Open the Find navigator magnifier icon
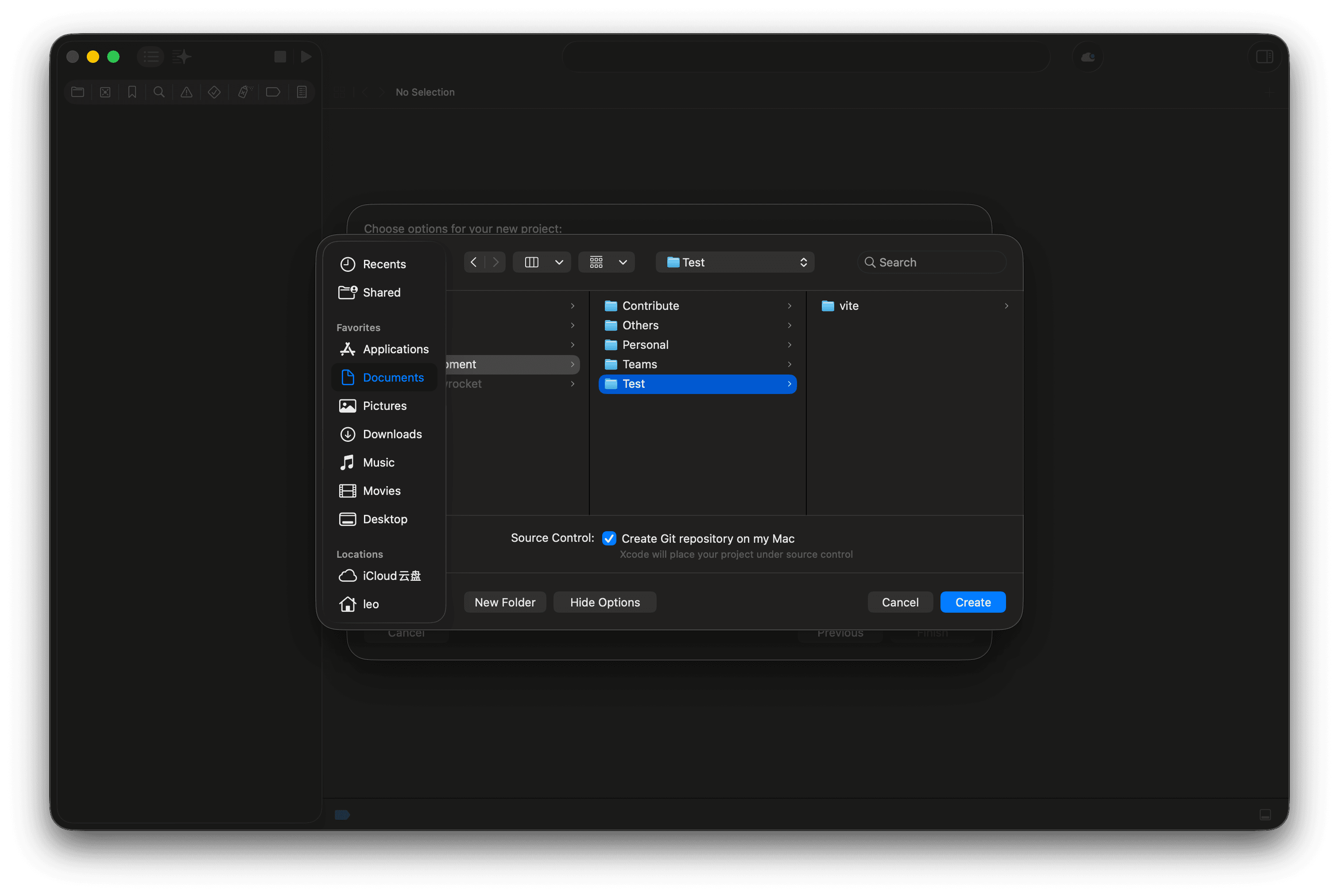 159,92
